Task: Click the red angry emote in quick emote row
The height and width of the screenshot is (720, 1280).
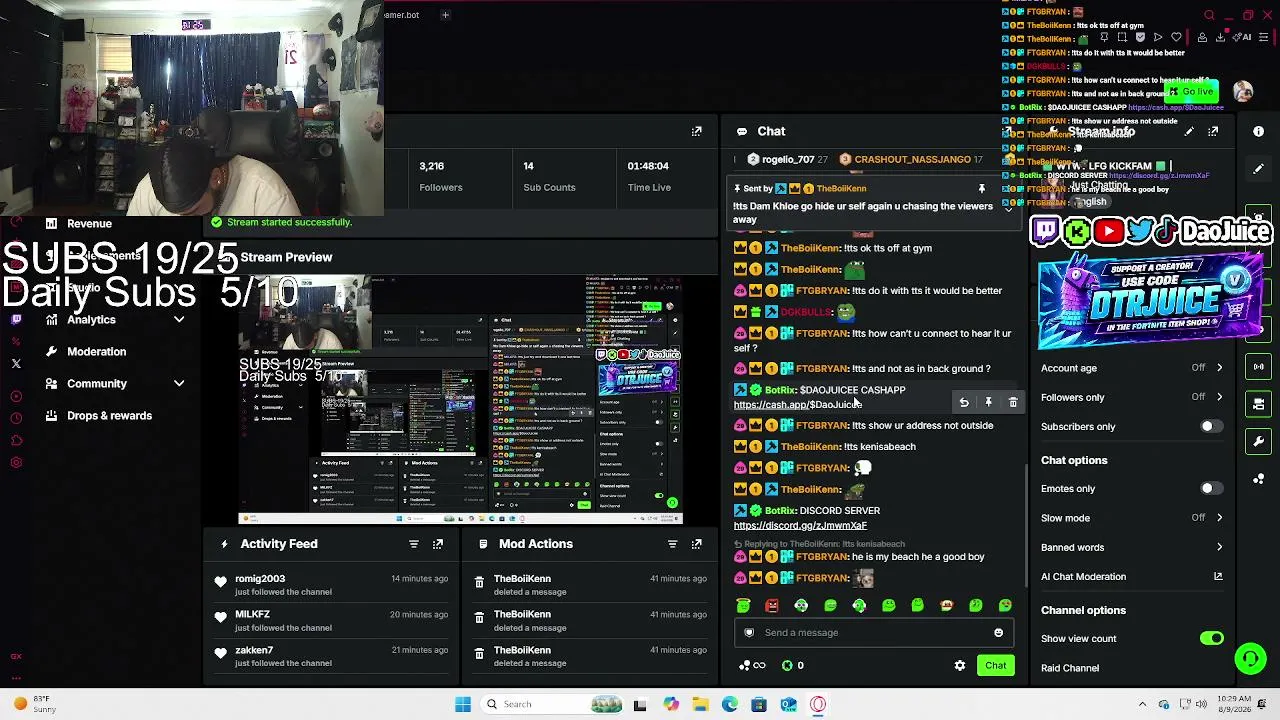Action: click(x=772, y=606)
